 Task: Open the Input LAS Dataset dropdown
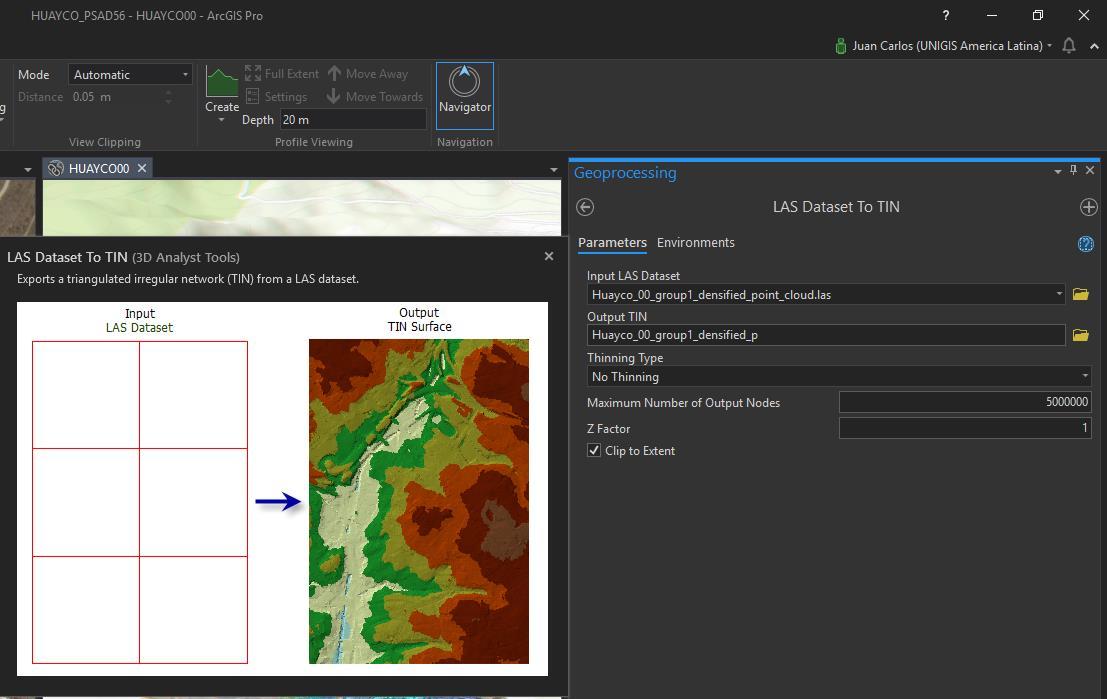tap(1059, 295)
